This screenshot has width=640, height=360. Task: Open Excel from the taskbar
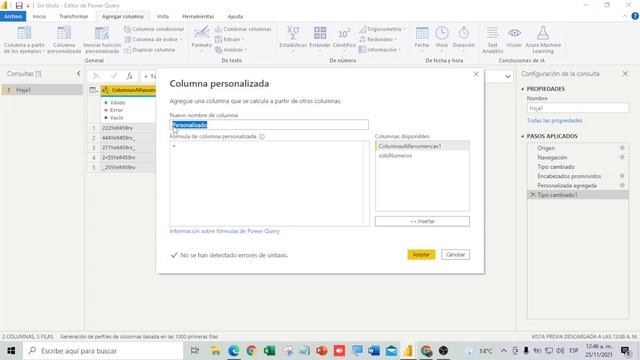[x=269, y=351]
